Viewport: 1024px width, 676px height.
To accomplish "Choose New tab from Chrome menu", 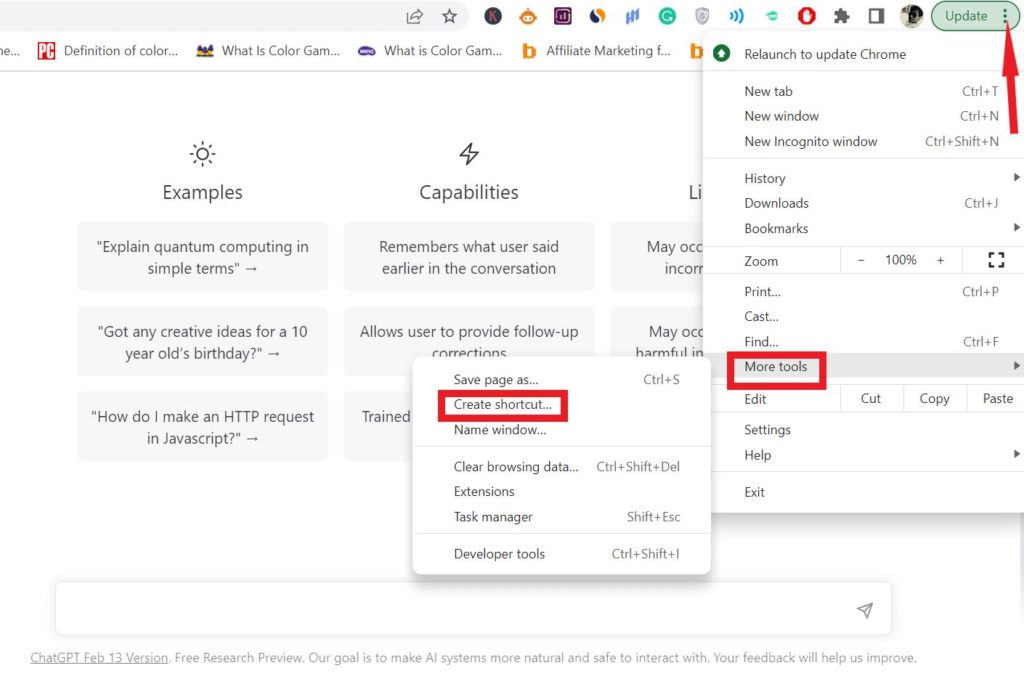I will click(863, 91).
